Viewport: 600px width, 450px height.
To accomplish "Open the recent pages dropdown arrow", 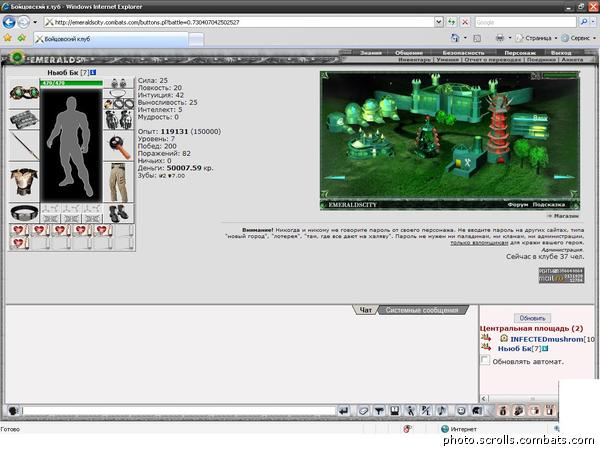I will (35, 22).
